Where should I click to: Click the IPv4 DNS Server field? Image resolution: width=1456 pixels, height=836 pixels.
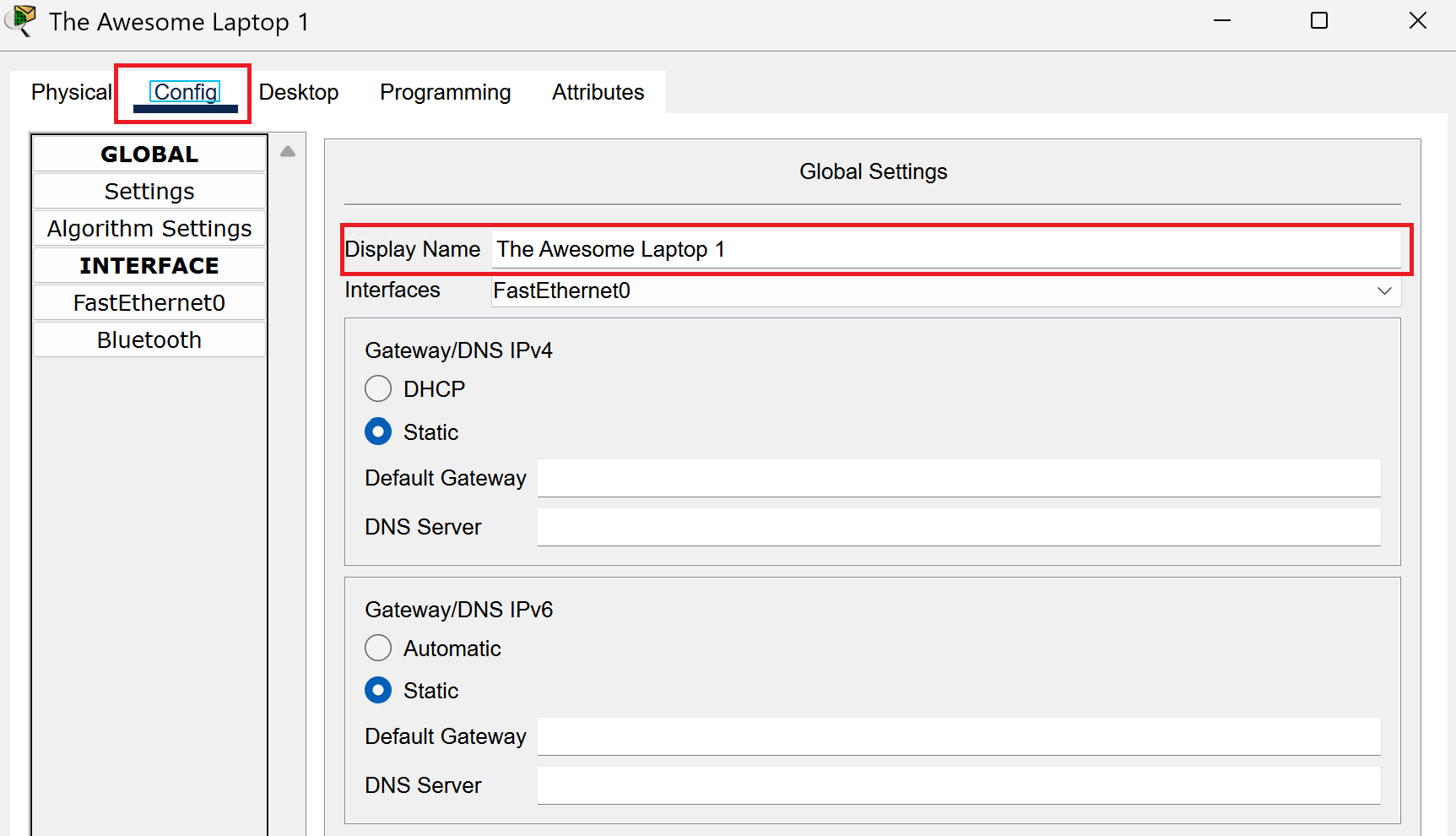pos(959,527)
